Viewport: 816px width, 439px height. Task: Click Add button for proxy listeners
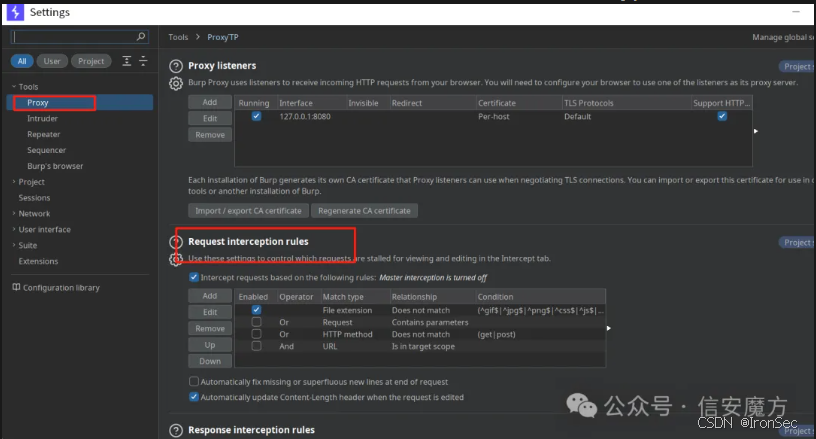[210, 102]
